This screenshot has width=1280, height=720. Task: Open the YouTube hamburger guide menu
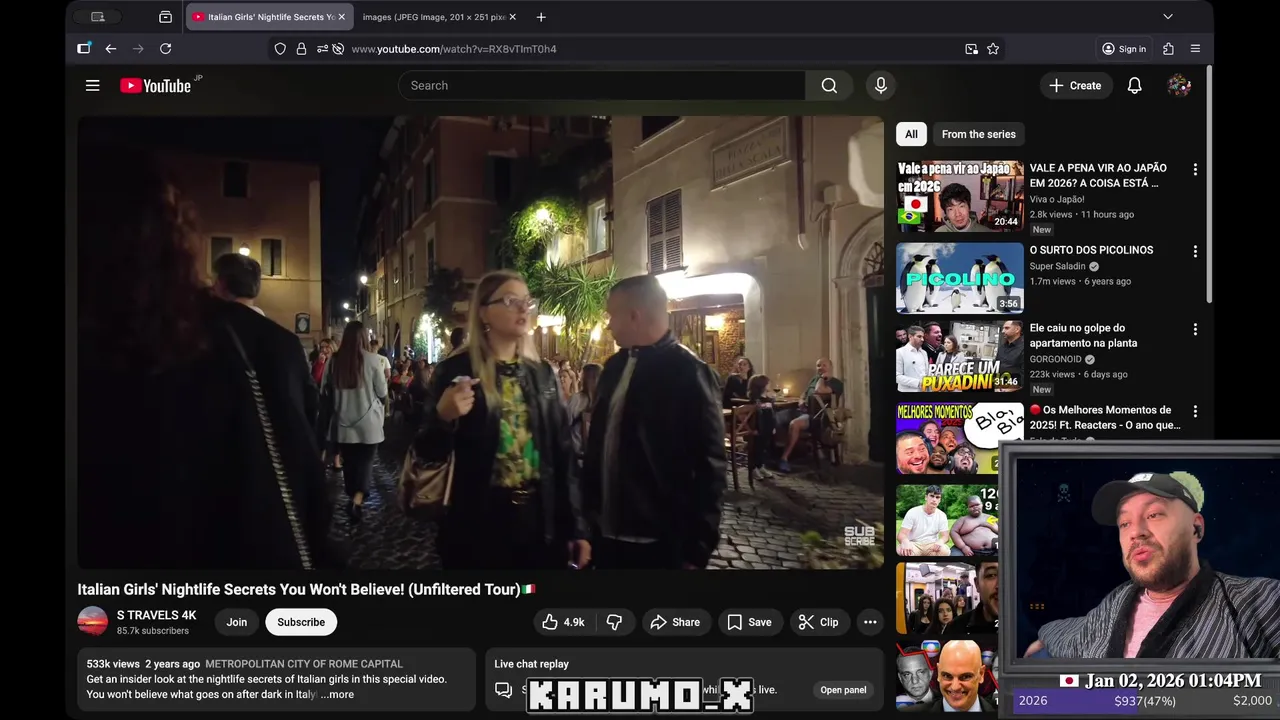point(92,86)
